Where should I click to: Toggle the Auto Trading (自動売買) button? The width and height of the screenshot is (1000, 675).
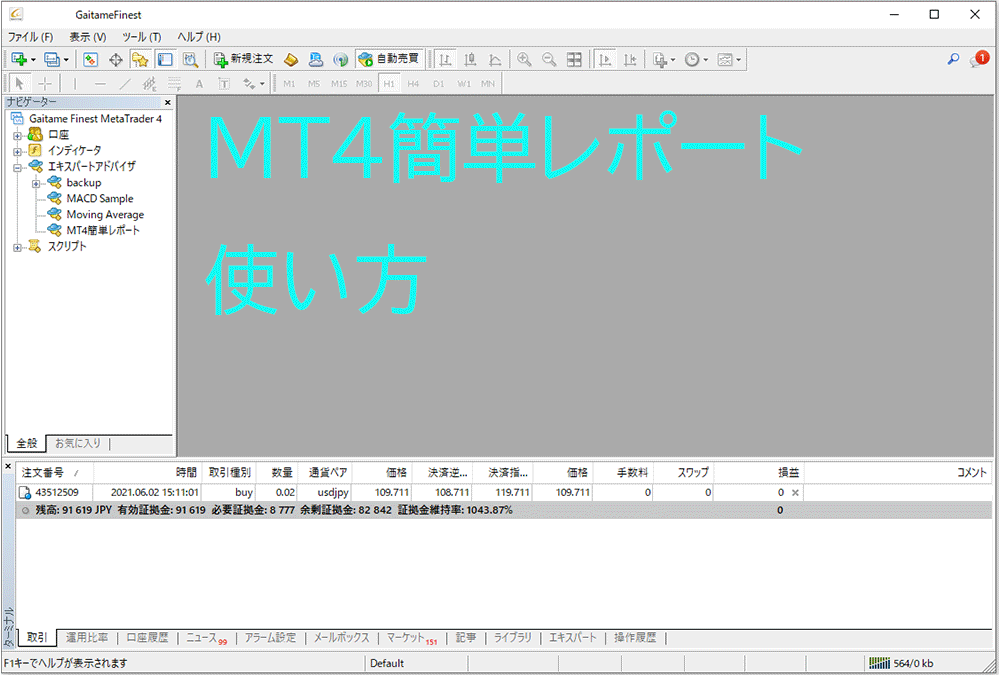(x=389, y=60)
